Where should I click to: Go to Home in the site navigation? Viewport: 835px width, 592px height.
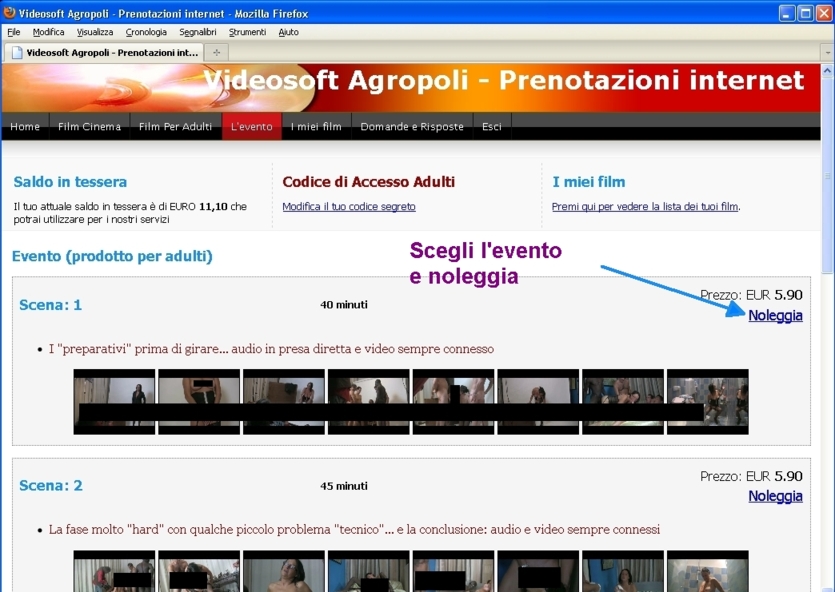pos(25,127)
